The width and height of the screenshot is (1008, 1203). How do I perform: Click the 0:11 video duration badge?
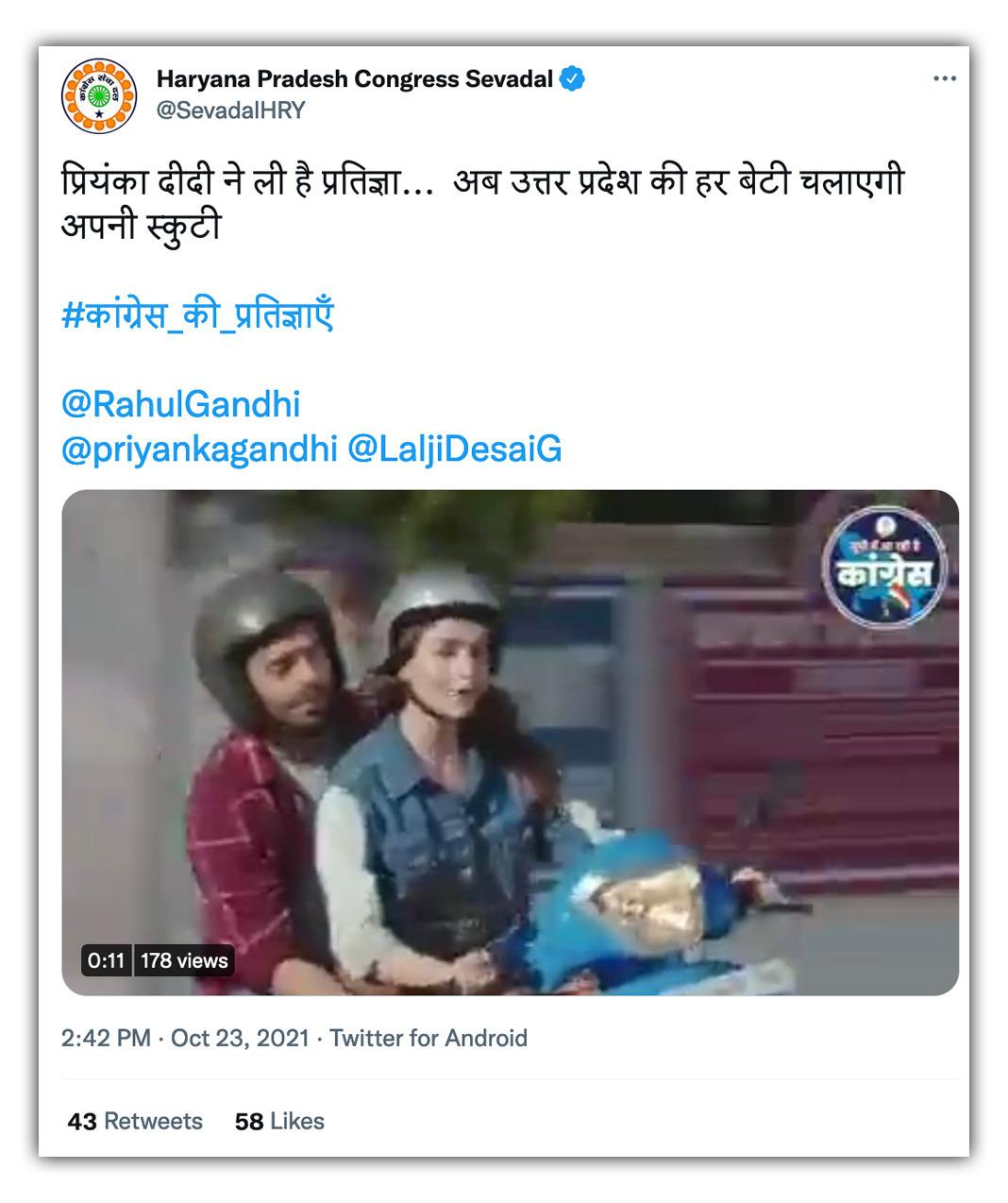106,960
